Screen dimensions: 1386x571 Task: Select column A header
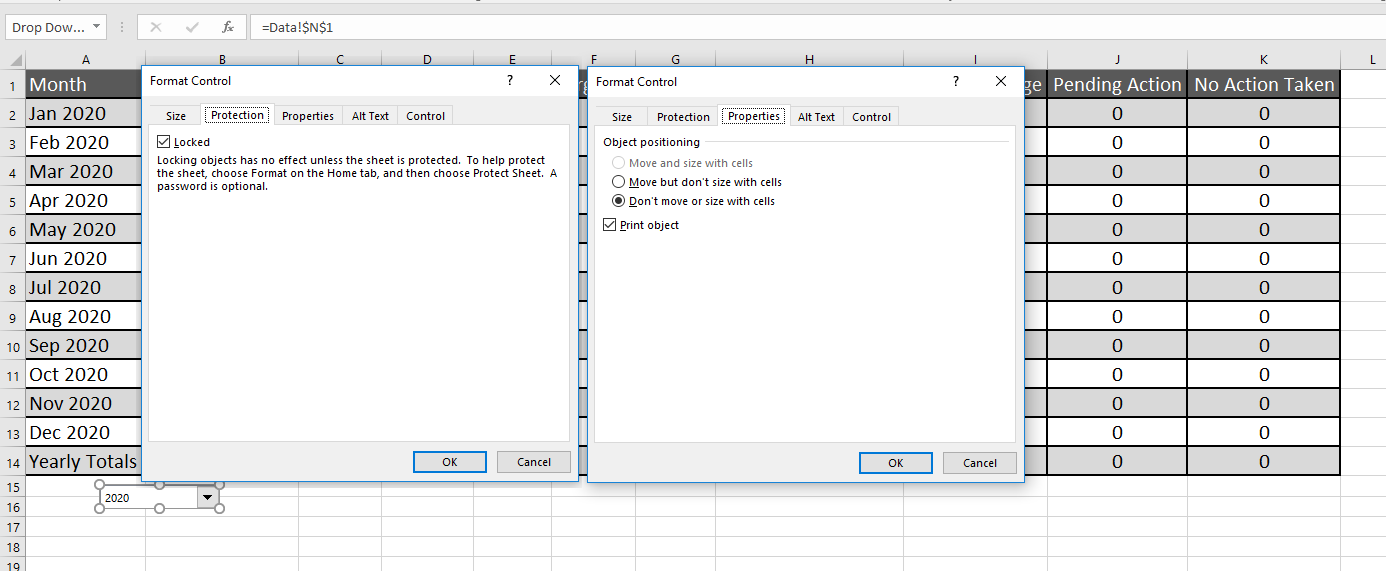pos(85,60)
